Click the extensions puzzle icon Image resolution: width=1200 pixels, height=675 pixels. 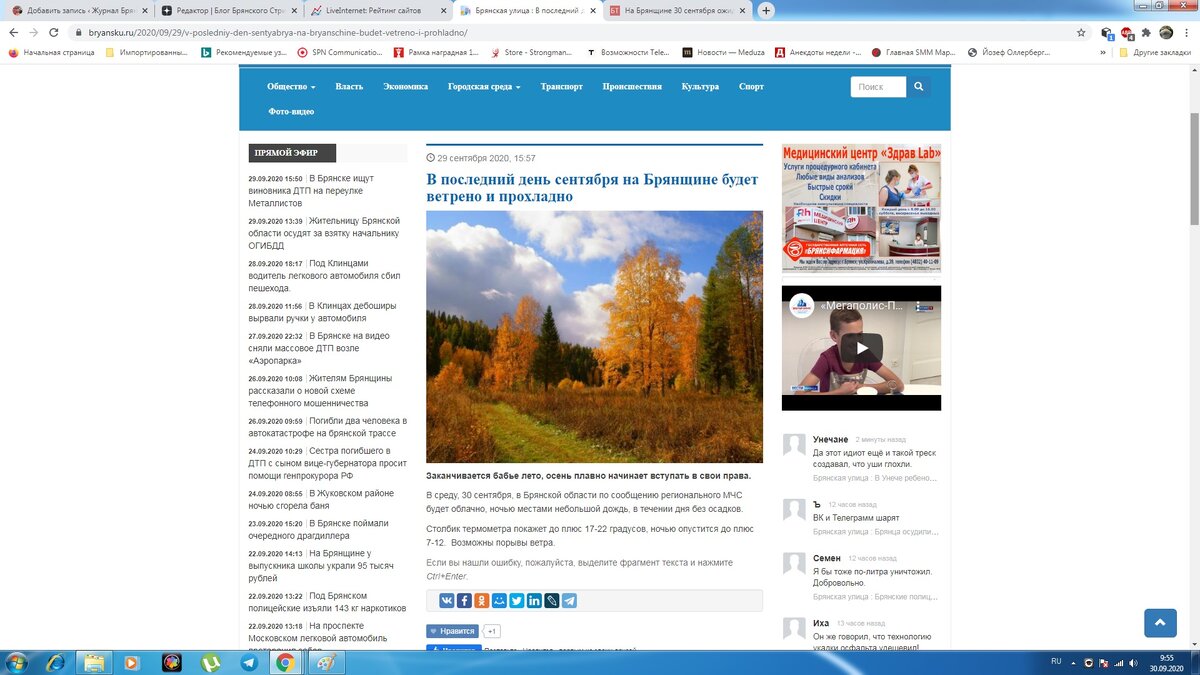point(1146,32)
